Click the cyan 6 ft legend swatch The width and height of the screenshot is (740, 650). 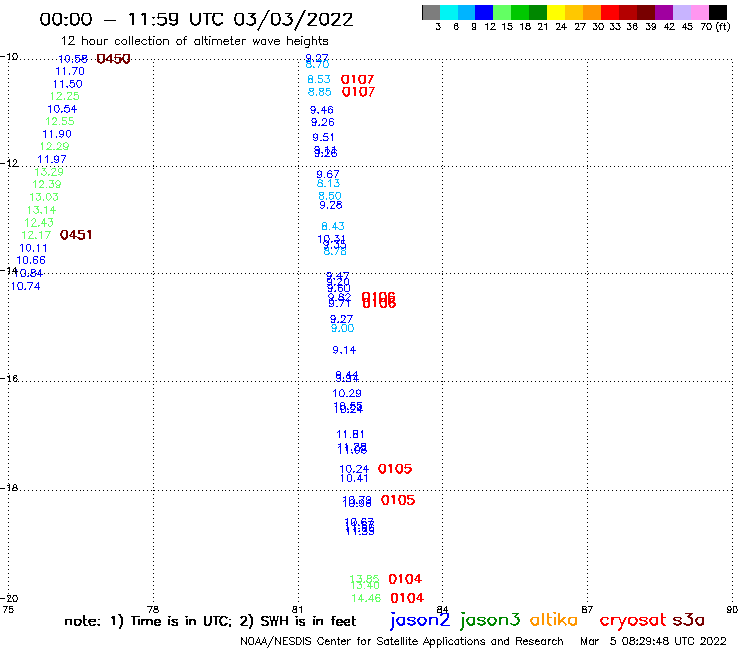[x=449, y=12]
